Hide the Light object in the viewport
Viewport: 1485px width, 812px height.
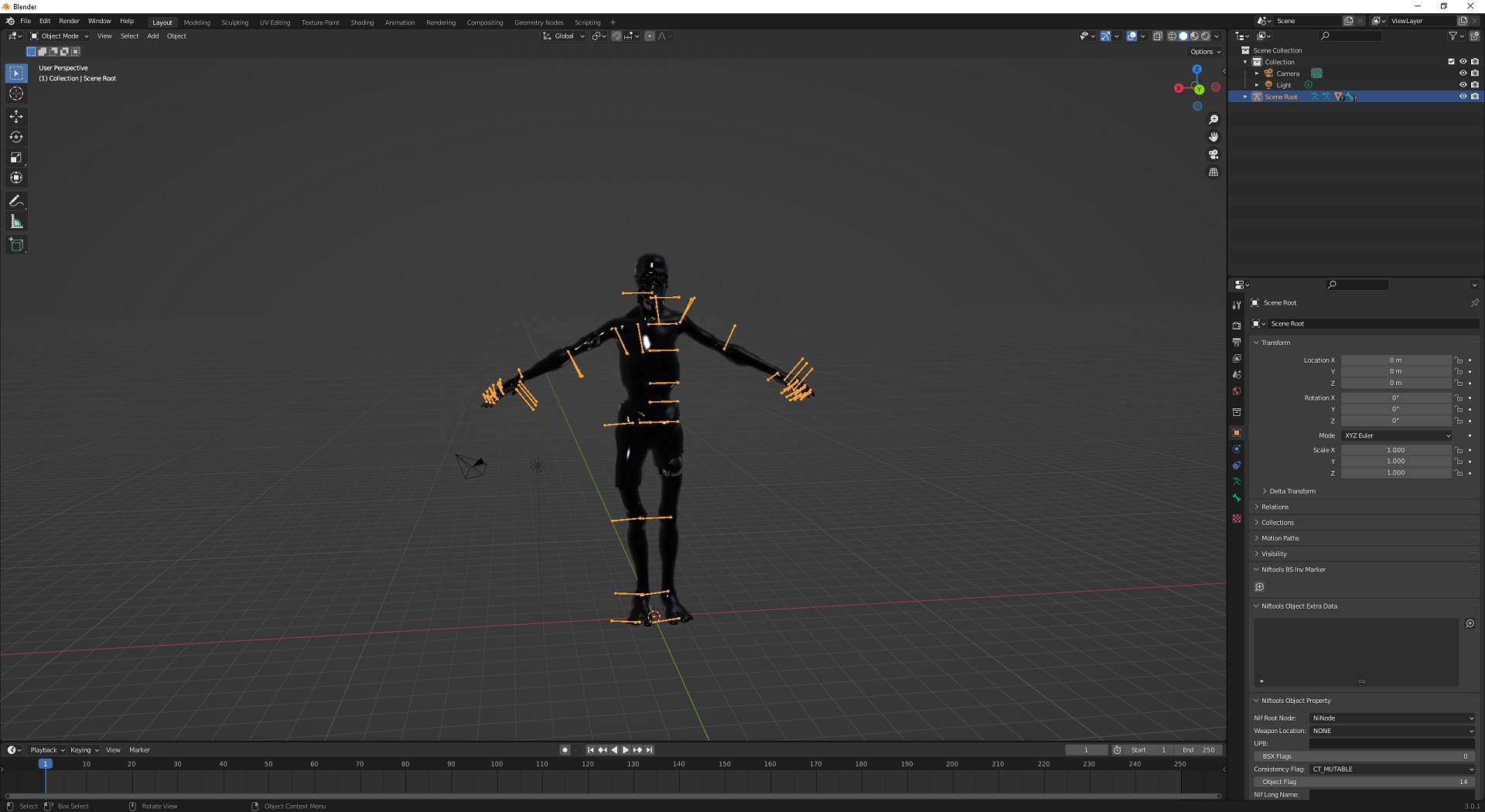(x=1463, y=85)
